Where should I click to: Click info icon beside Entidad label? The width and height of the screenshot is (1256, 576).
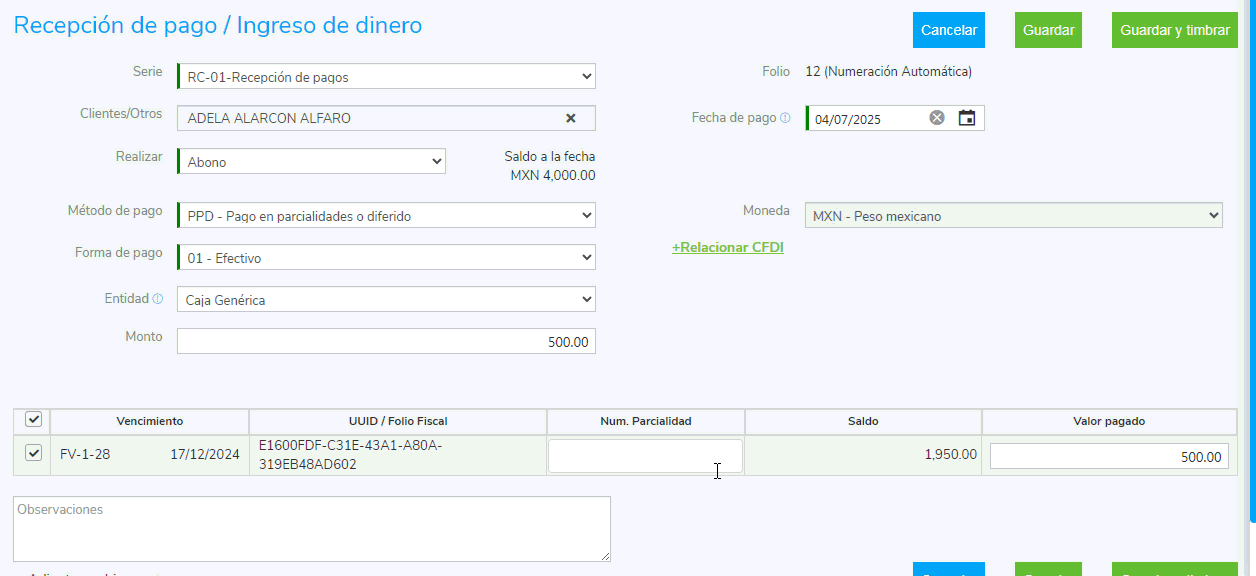coord(157,299)
